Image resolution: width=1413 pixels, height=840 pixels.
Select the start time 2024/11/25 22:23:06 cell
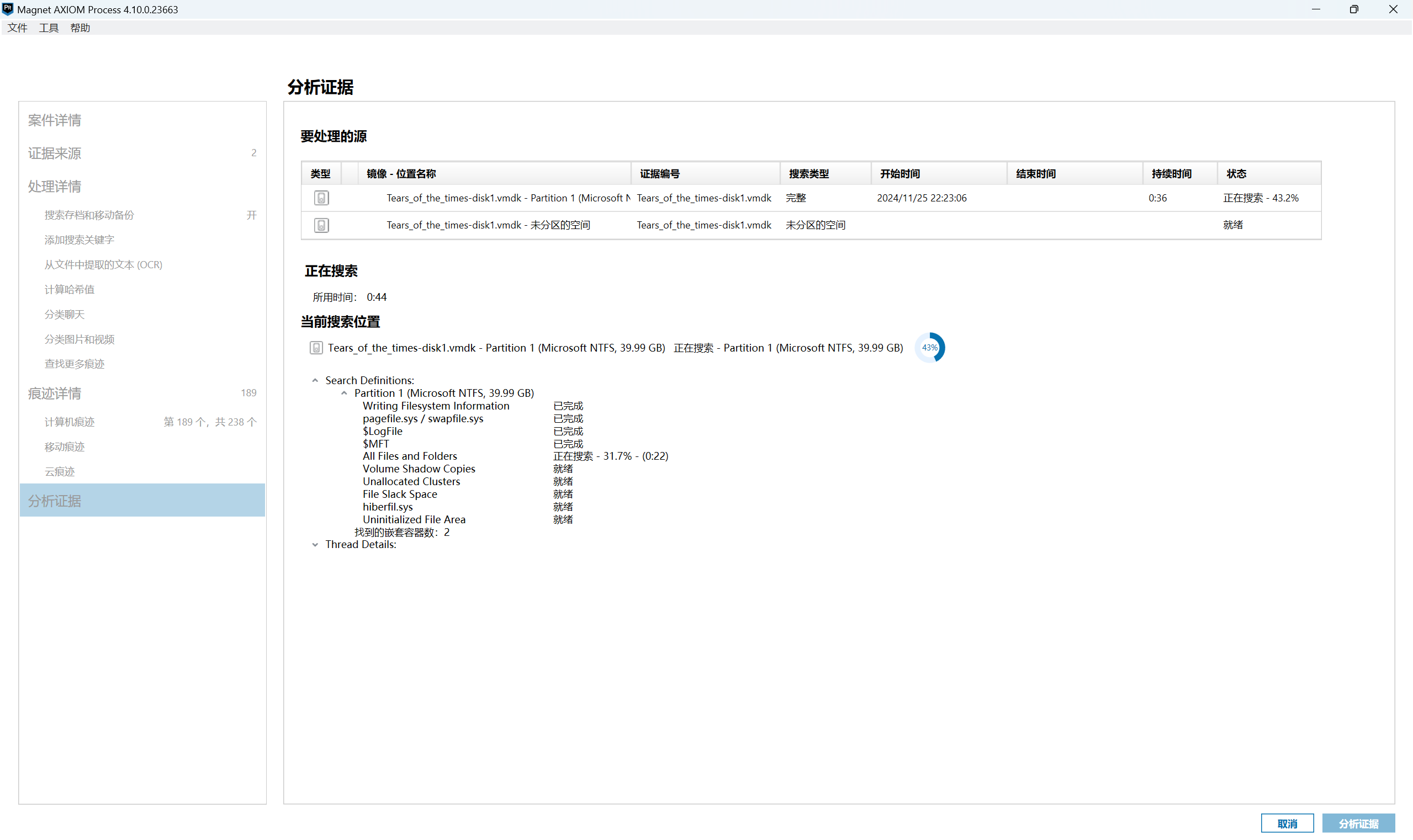pos(922,198)
